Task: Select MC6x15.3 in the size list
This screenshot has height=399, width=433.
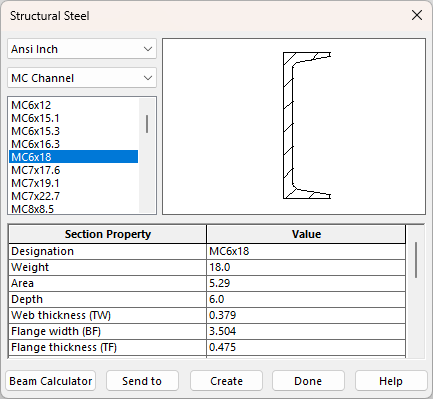Action: [73, 131]
